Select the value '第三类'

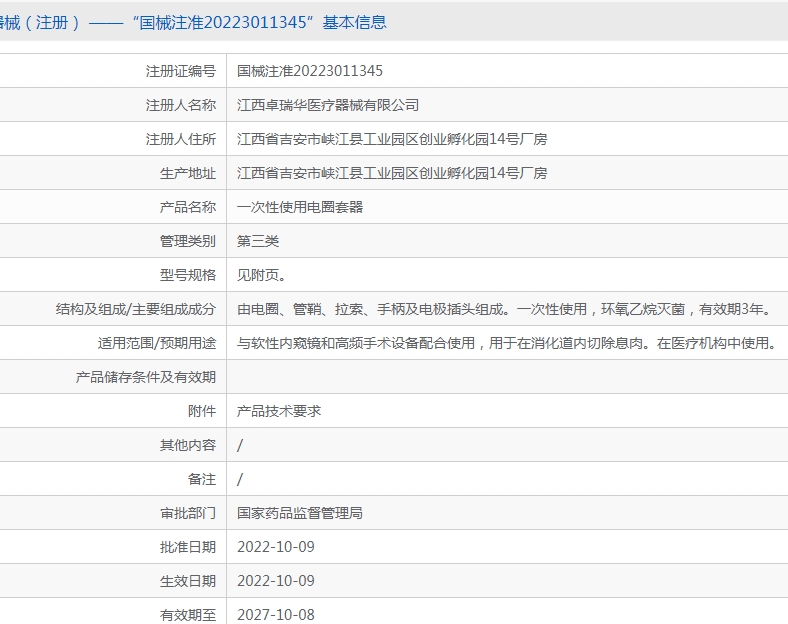pyautogui.click(x=258, y=241)
